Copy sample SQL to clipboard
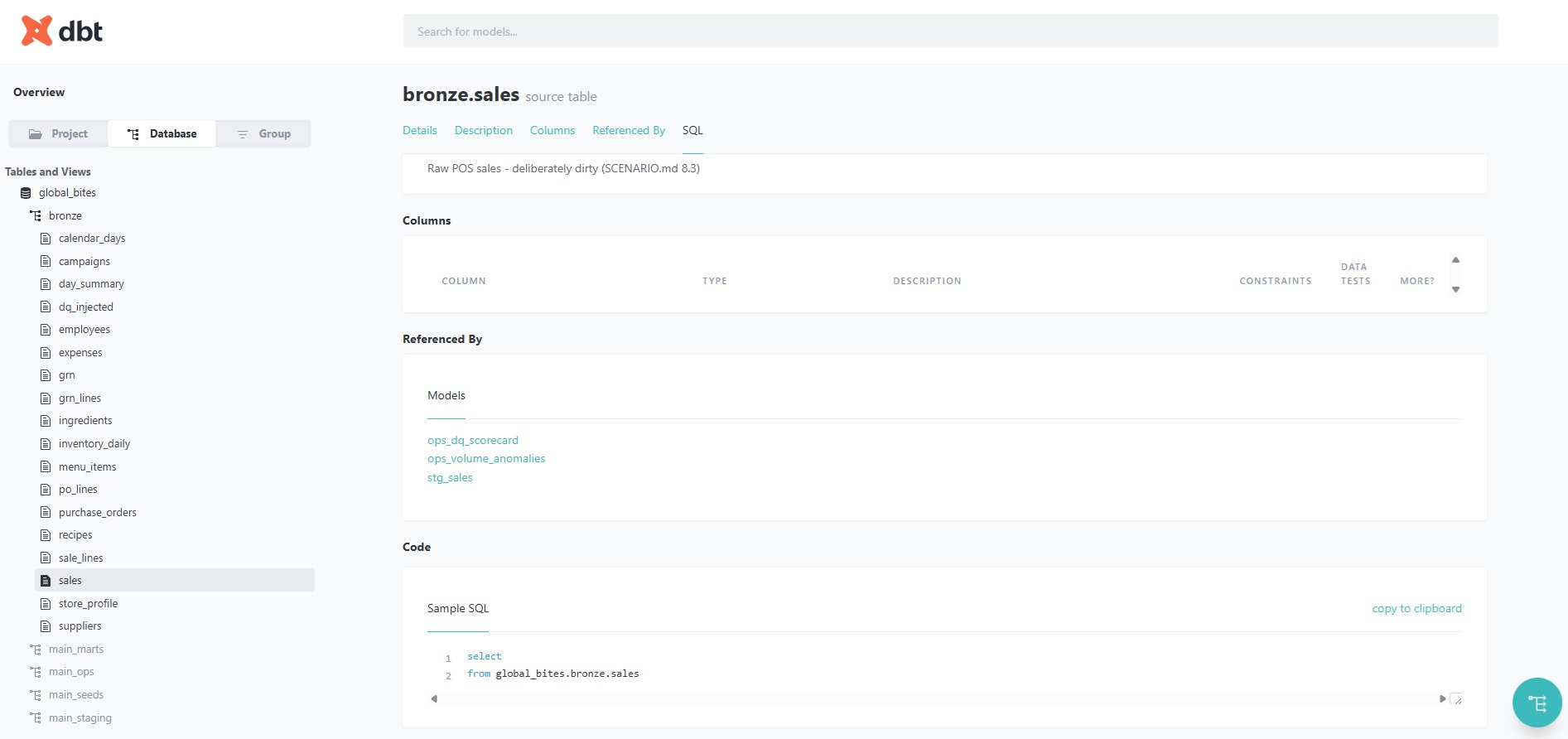 click(x=1416, y=609)
